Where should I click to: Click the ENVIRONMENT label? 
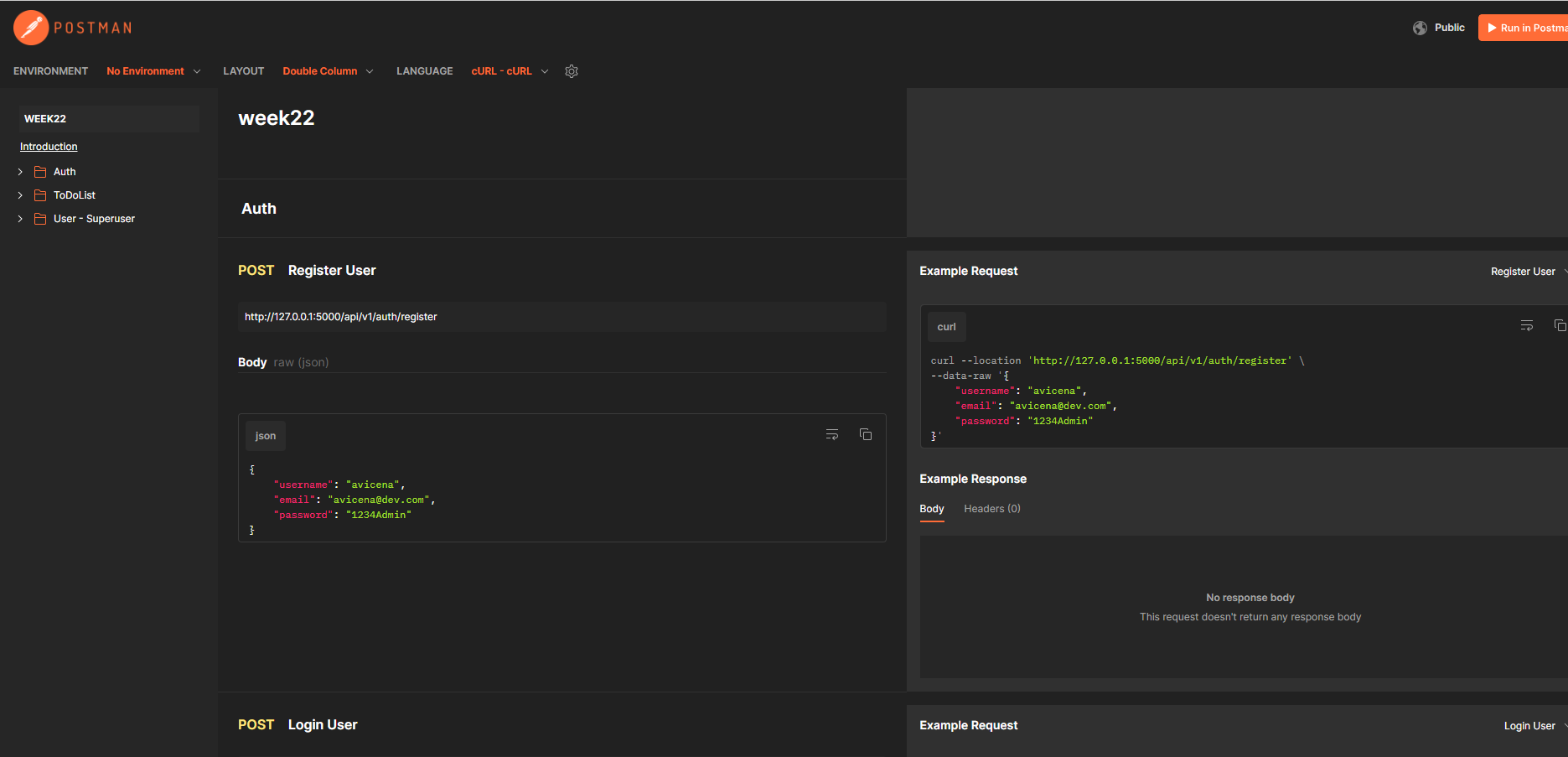(x=50, y=71)
